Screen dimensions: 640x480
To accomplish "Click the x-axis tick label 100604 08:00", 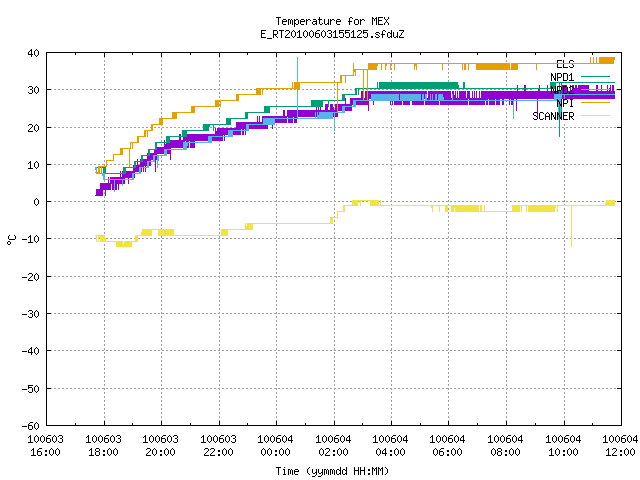I will [x=506, y=446].
